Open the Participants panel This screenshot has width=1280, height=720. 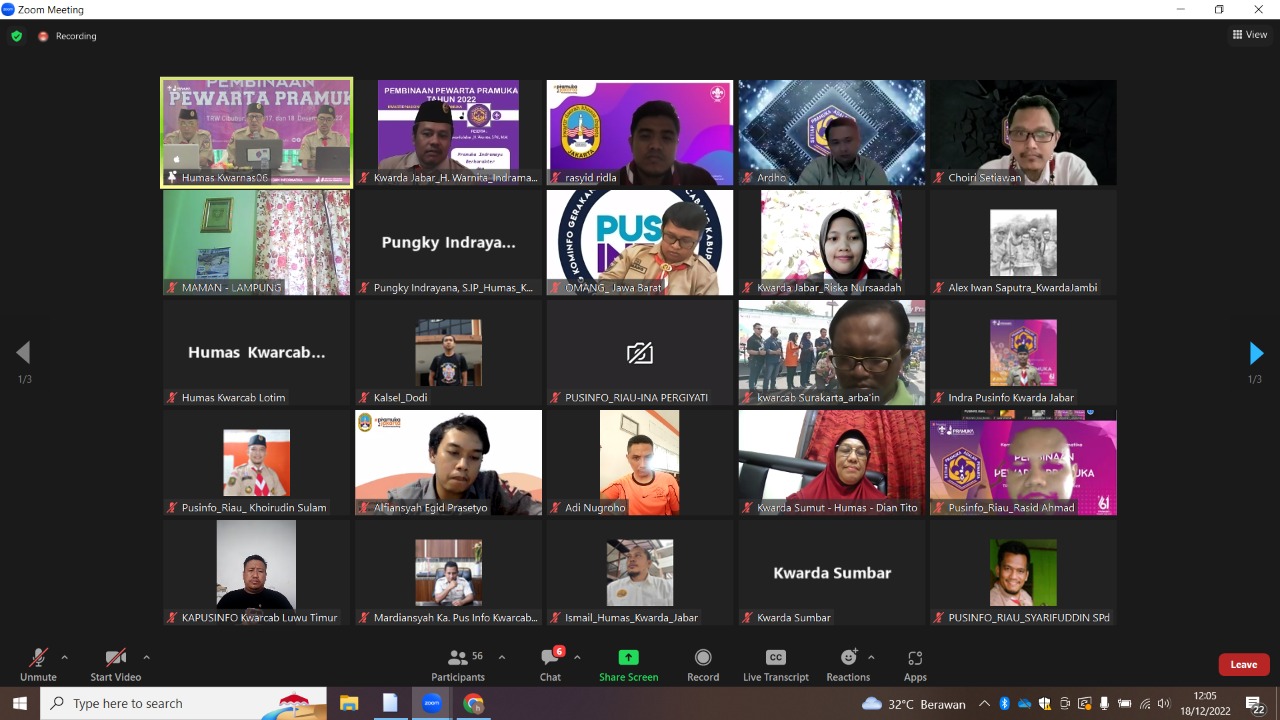(458, 664)
